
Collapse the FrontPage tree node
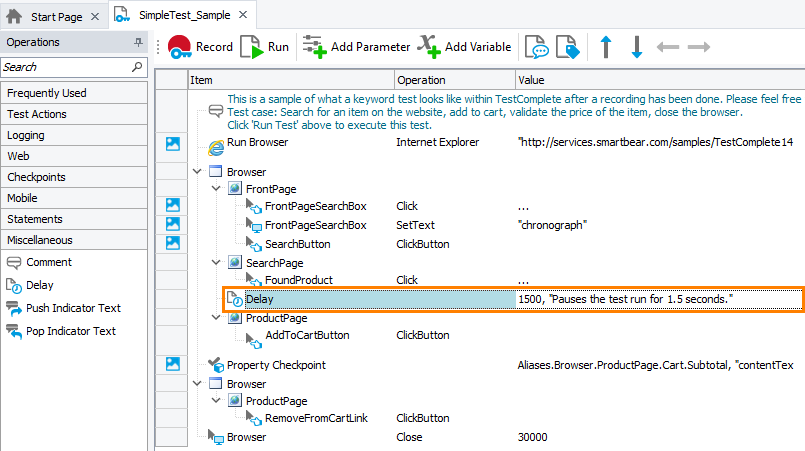215,189
